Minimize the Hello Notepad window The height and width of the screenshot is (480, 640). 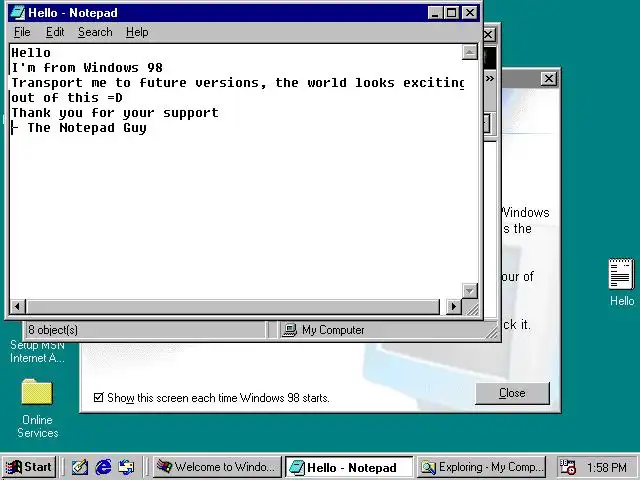pos(435,13)
